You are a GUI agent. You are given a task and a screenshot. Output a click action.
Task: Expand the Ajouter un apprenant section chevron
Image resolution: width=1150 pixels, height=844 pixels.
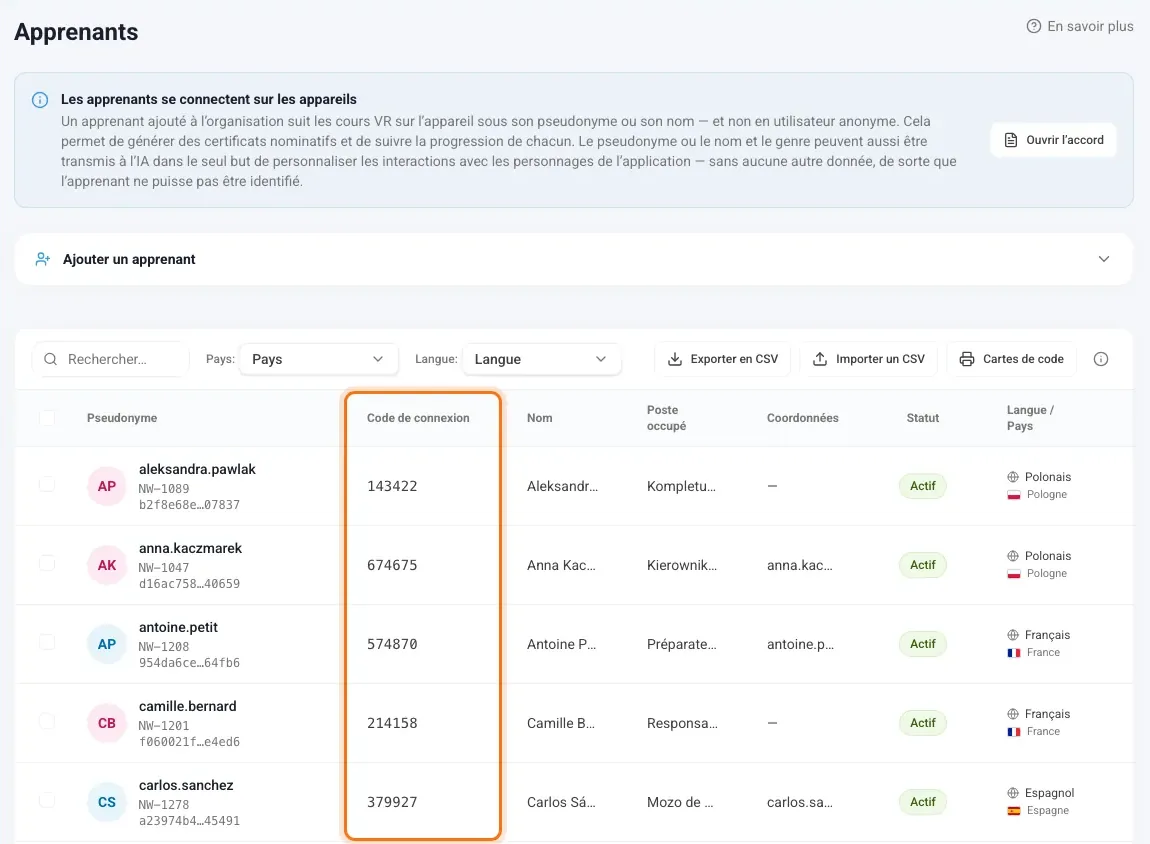pyautogui.click(x=1103, y=259)
